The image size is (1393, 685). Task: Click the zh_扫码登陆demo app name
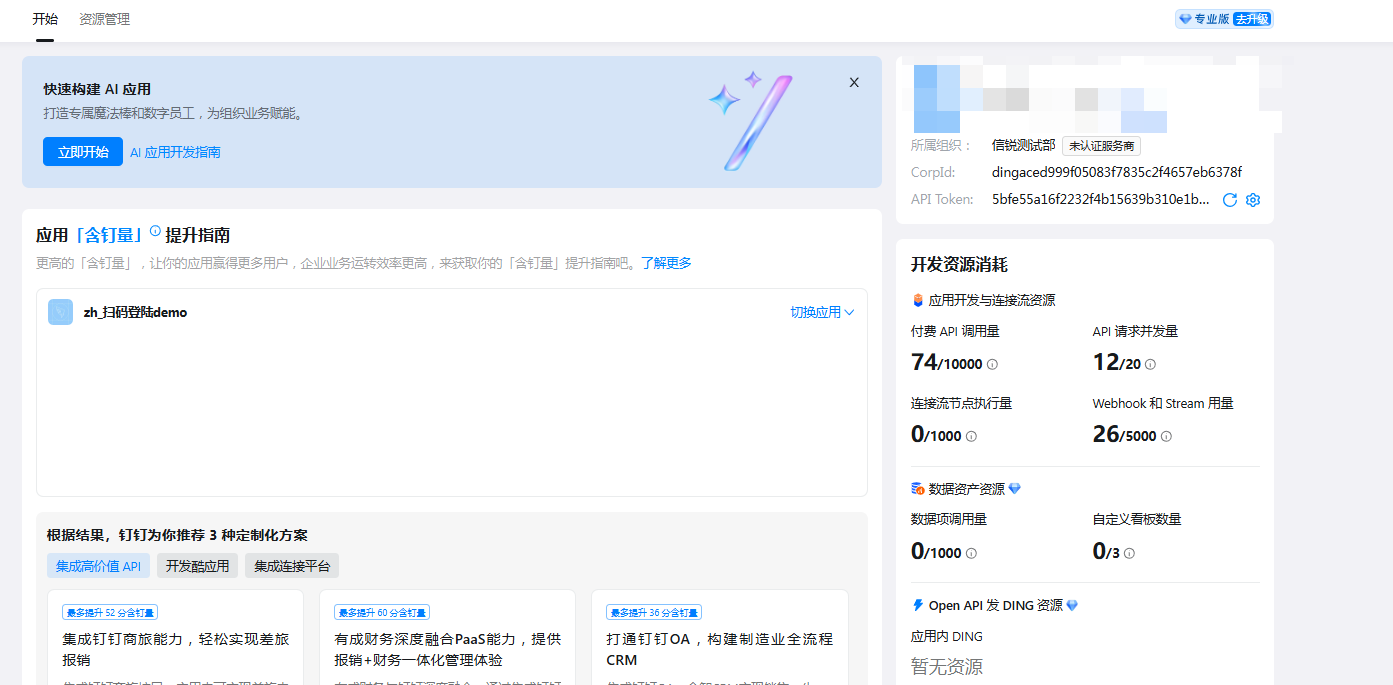[x=135, y=312]
